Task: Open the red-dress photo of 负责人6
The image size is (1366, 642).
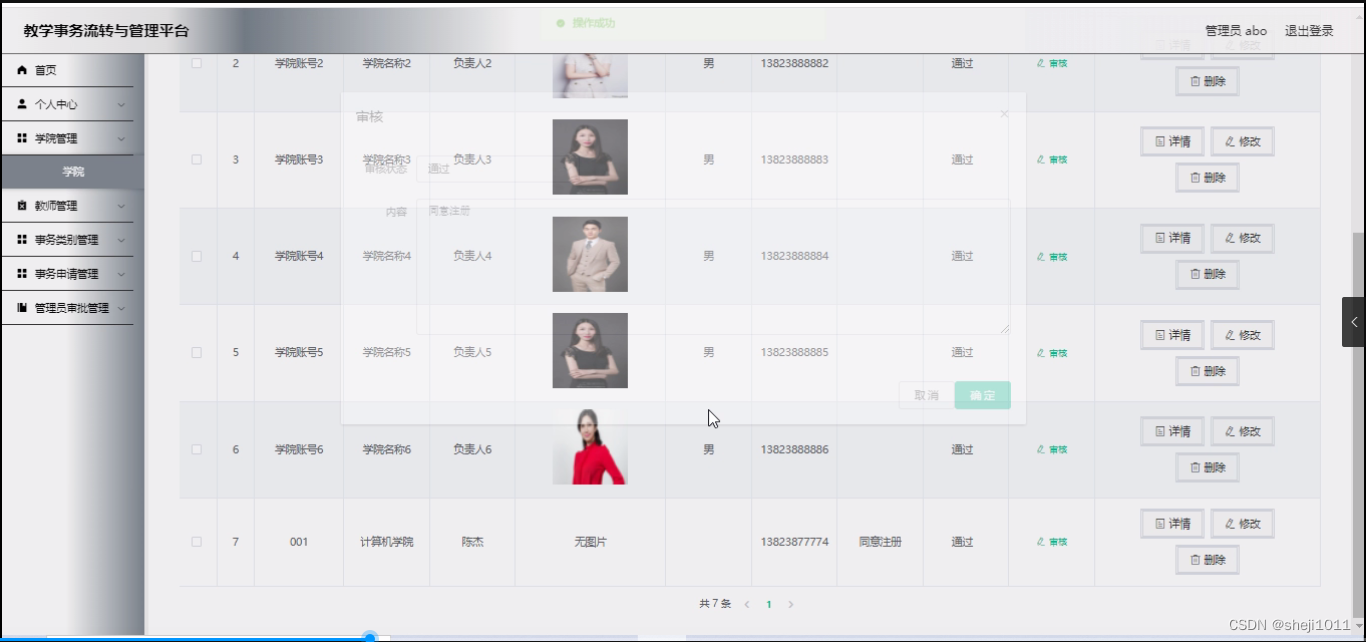Action: (590, 447)
